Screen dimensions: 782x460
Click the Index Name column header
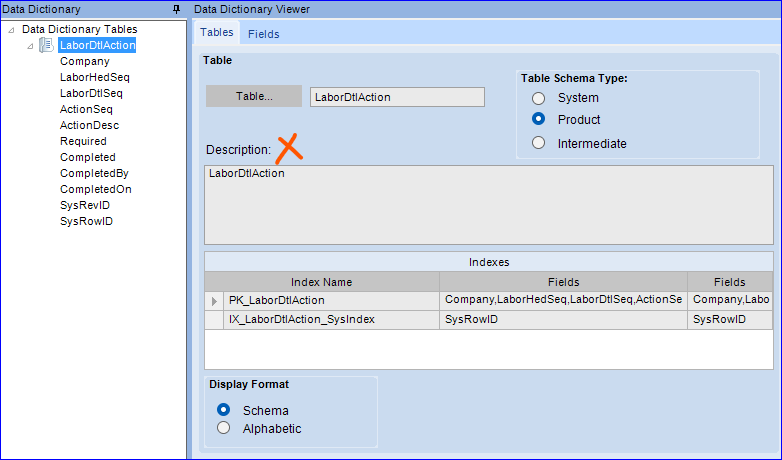322,282
